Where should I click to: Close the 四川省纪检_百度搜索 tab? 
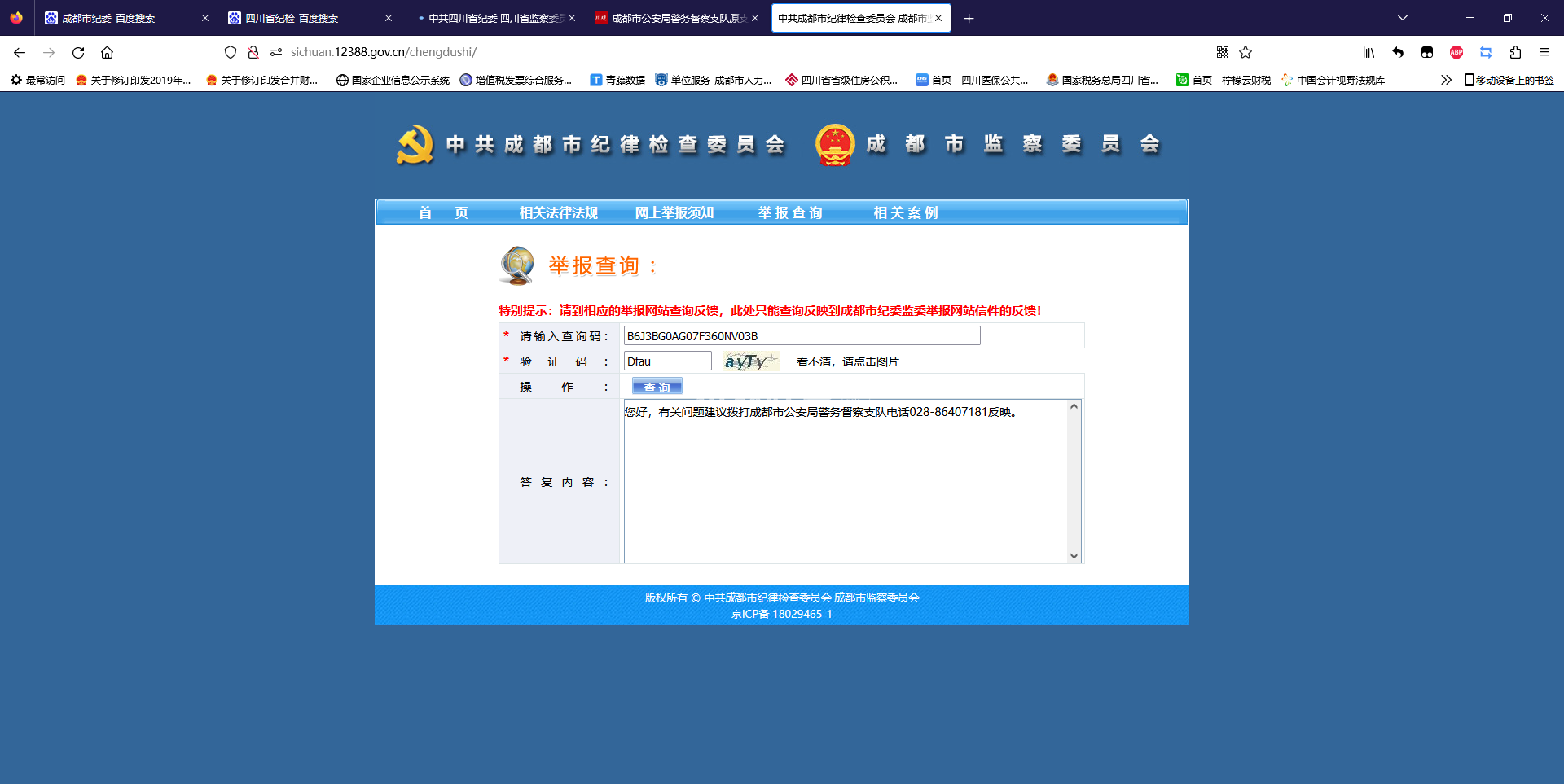[389, 18]
